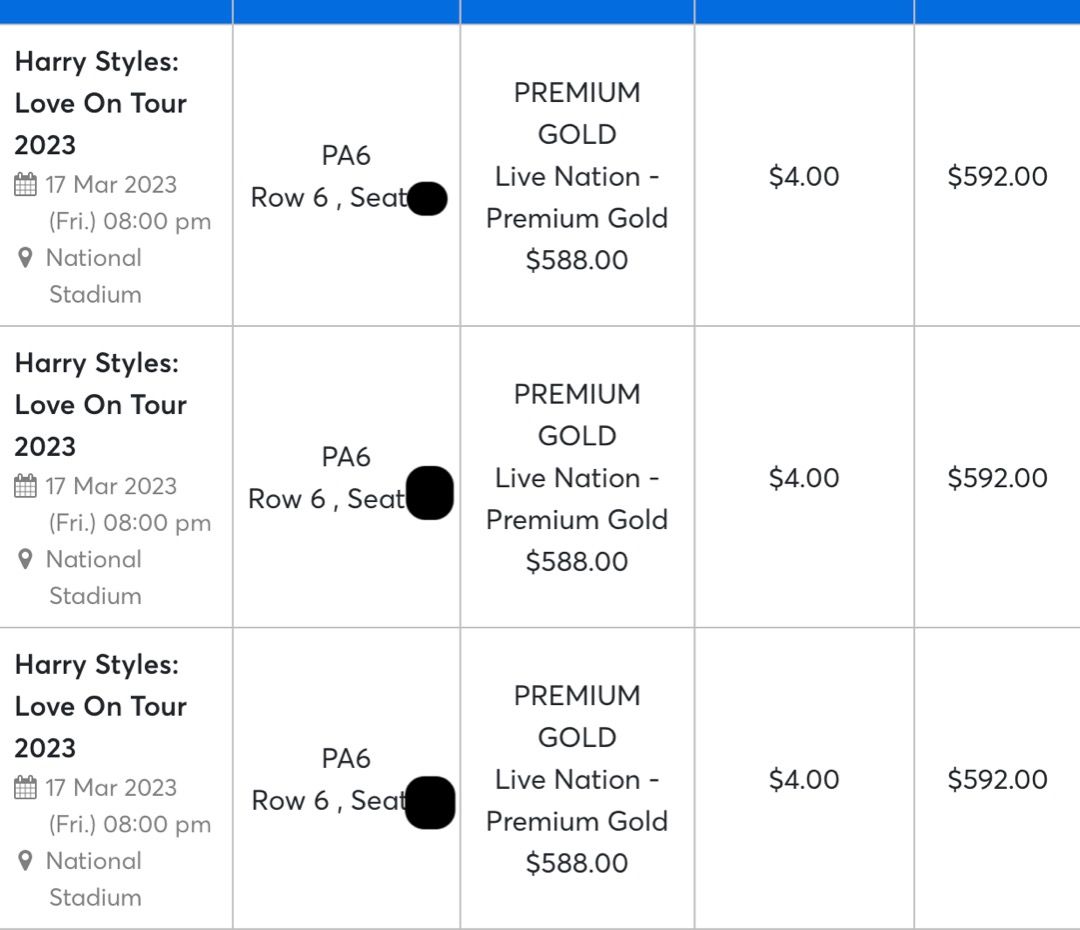Click the first row's PREMIUM GOLD category text
This screenshot has width=1080, height=930.
point(577,113)
